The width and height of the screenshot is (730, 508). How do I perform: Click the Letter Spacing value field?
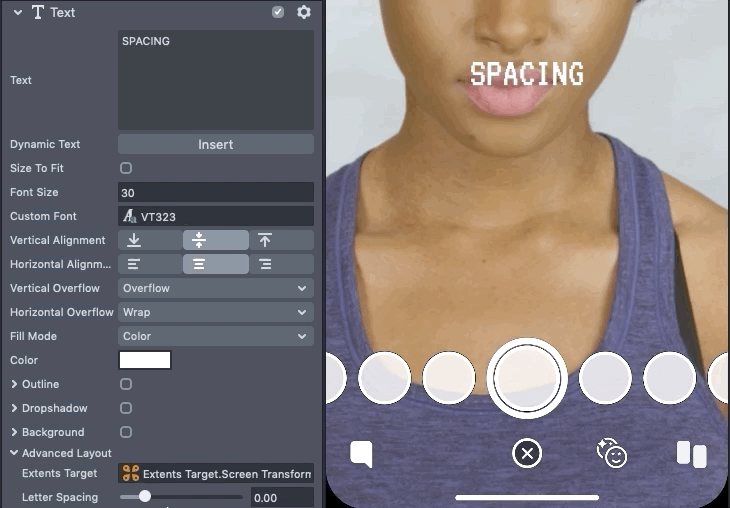point(282,498)
